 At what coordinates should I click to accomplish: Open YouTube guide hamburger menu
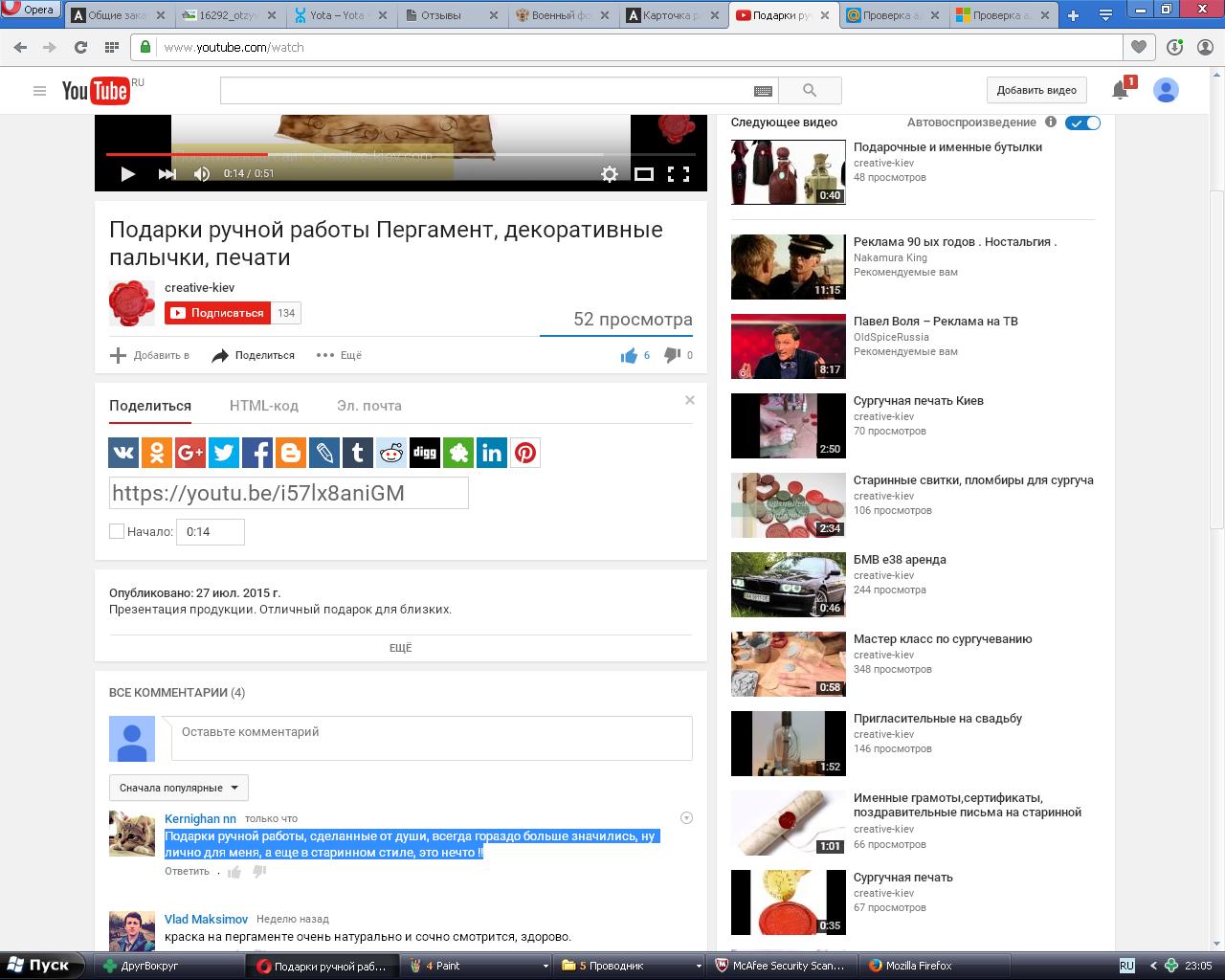pos(39,91)
